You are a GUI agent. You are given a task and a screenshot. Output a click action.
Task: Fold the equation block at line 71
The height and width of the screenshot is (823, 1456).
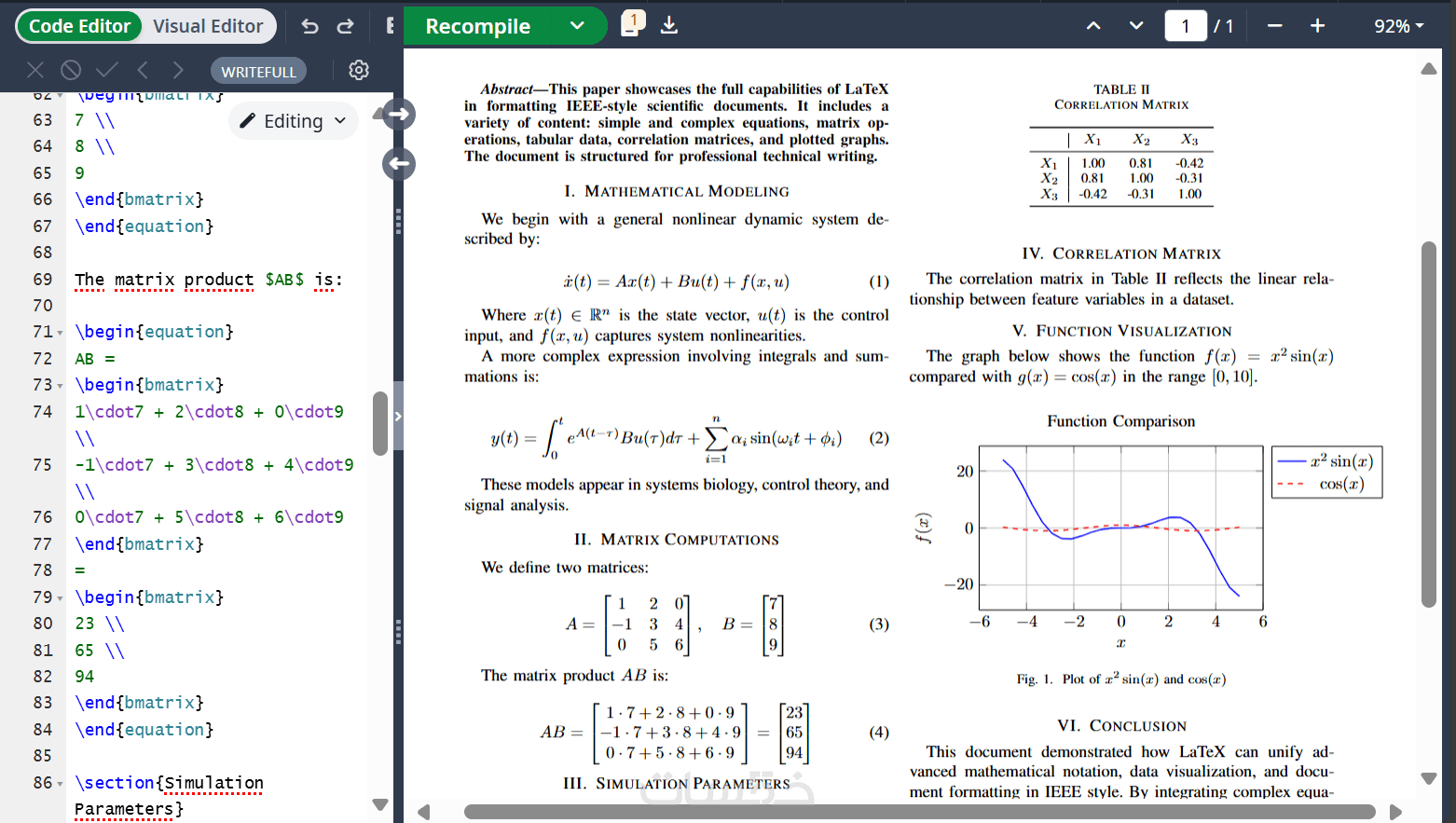[x=61, y=333]
